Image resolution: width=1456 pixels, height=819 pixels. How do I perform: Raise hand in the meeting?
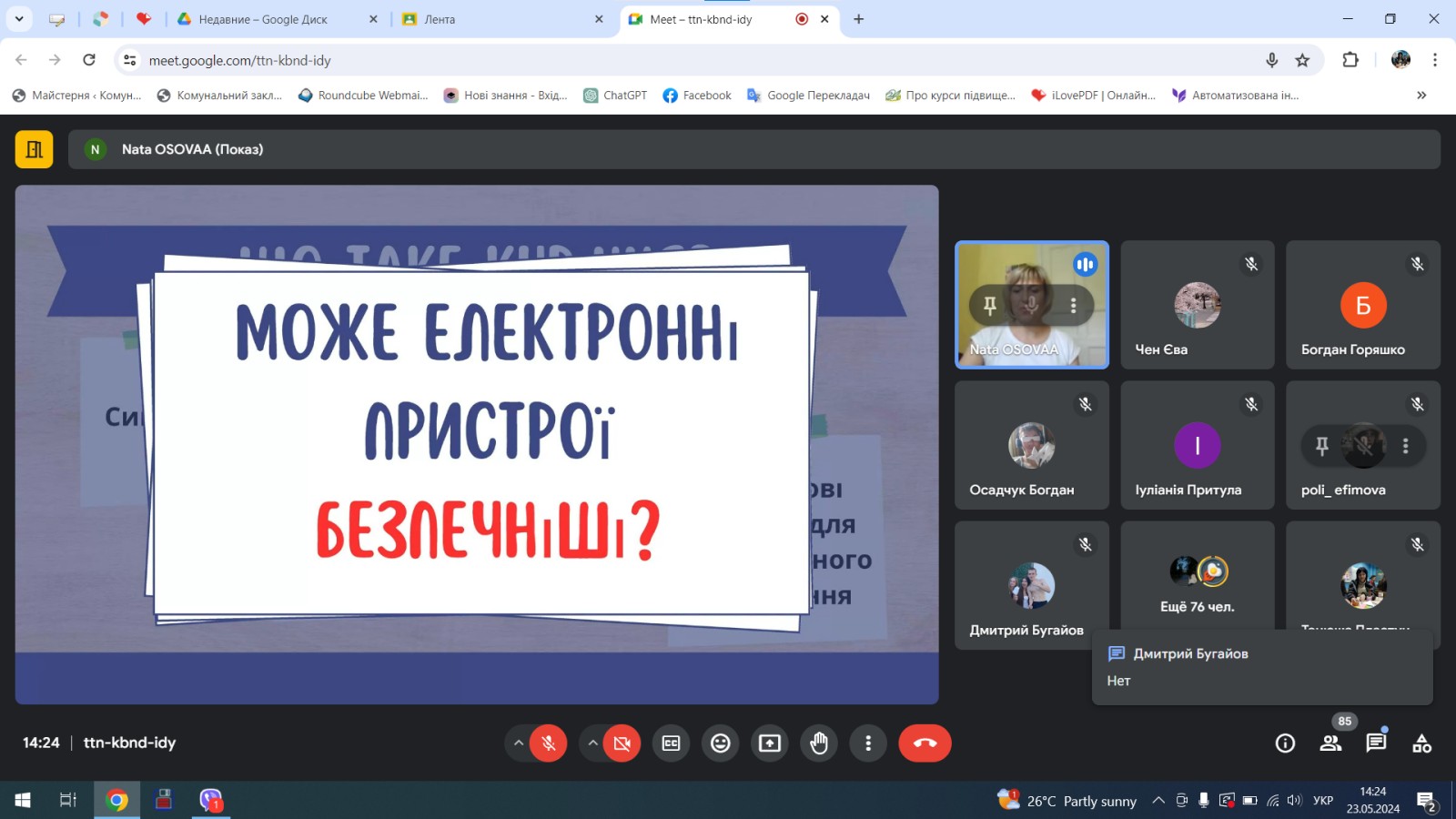point(819,743)
